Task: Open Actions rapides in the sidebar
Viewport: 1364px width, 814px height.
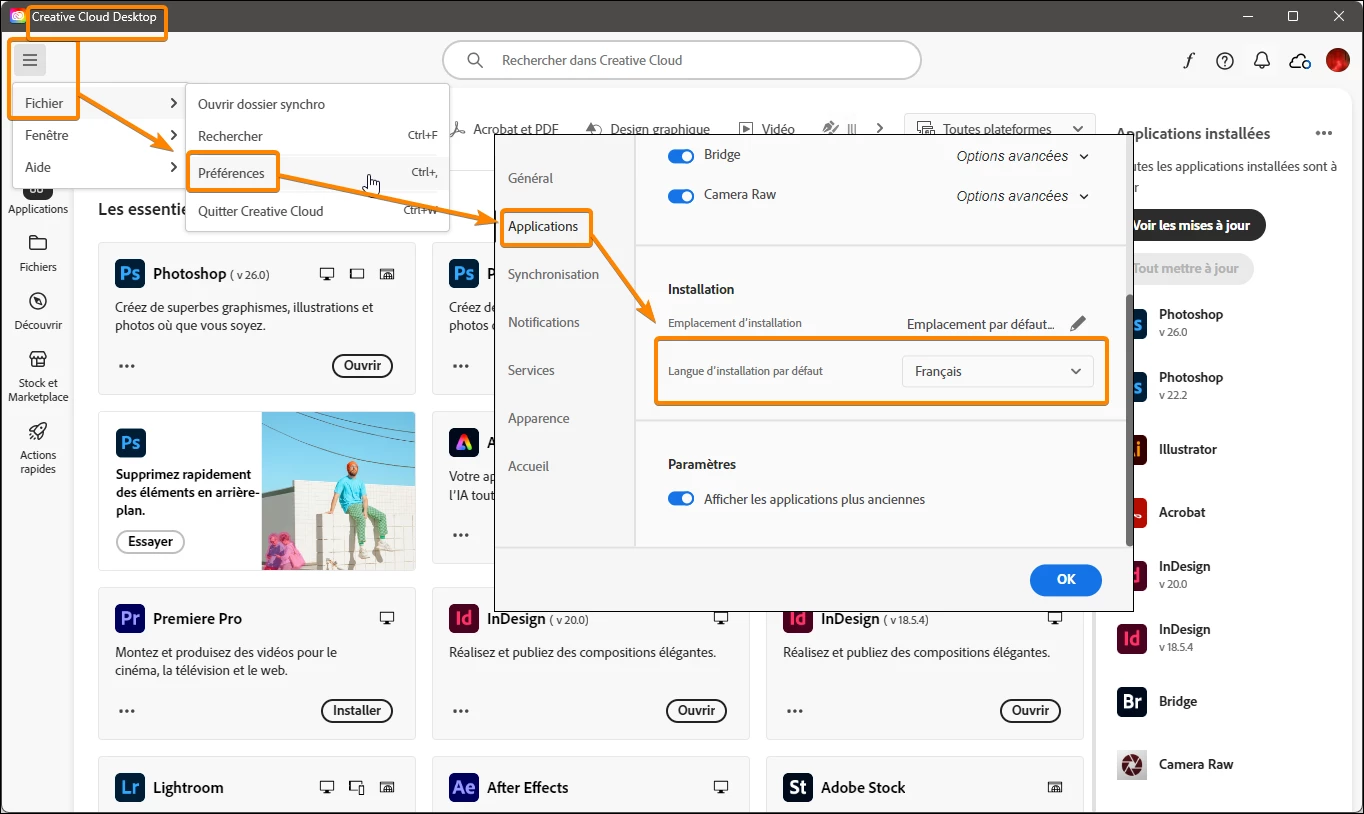Action: 38,448
